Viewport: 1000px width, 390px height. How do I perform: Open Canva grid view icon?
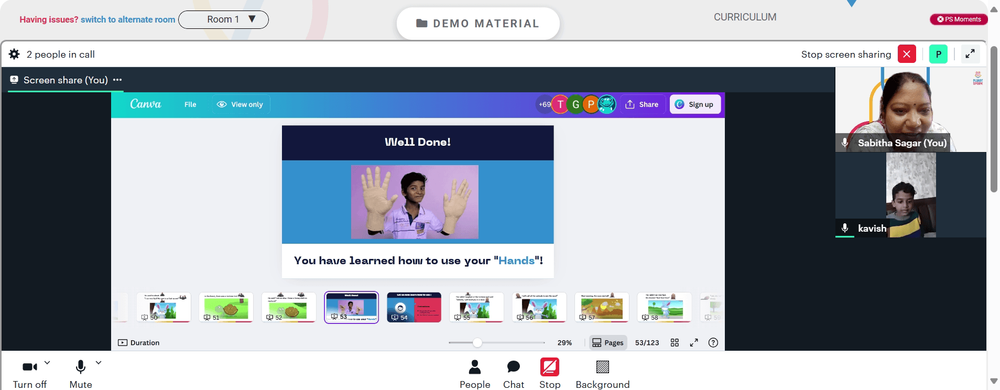coord(675,343)
